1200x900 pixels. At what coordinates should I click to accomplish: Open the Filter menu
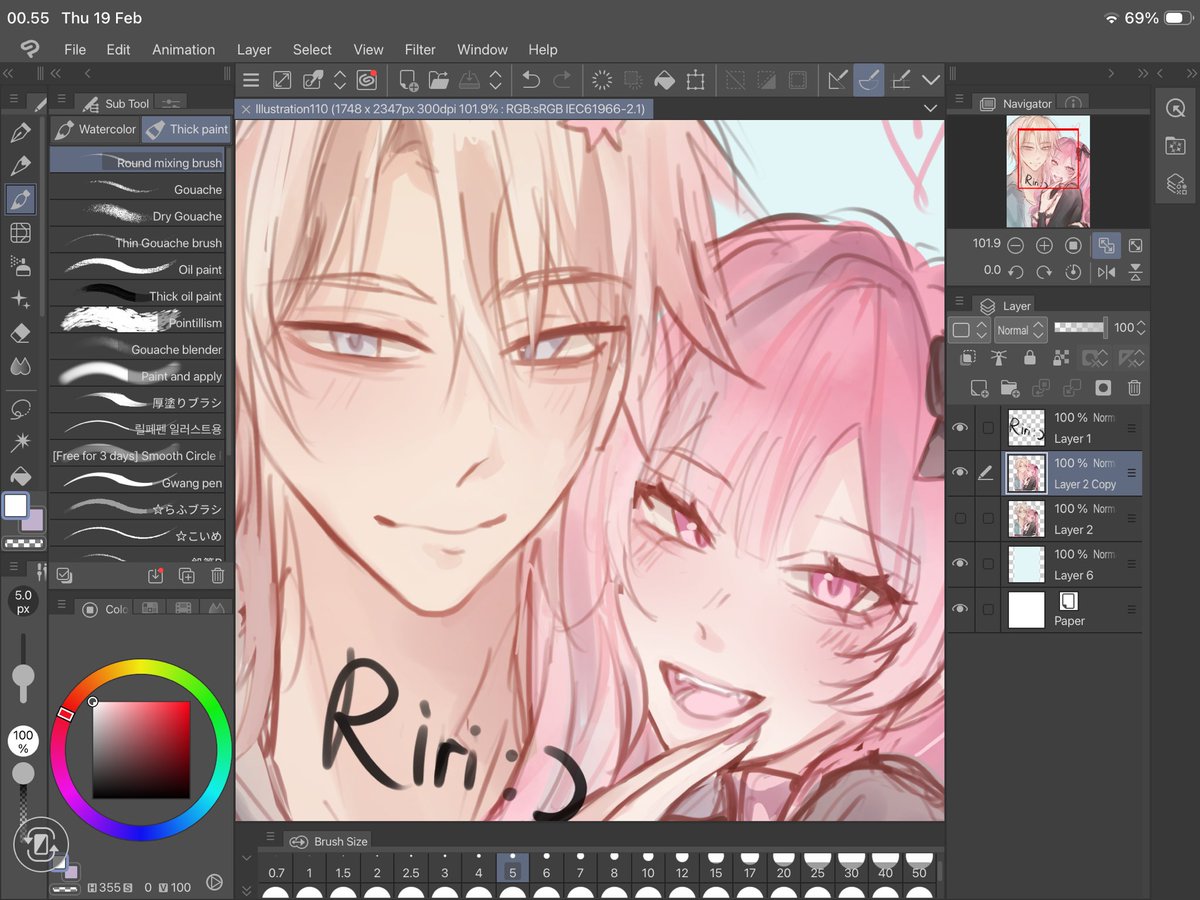(x=420, y=49)
